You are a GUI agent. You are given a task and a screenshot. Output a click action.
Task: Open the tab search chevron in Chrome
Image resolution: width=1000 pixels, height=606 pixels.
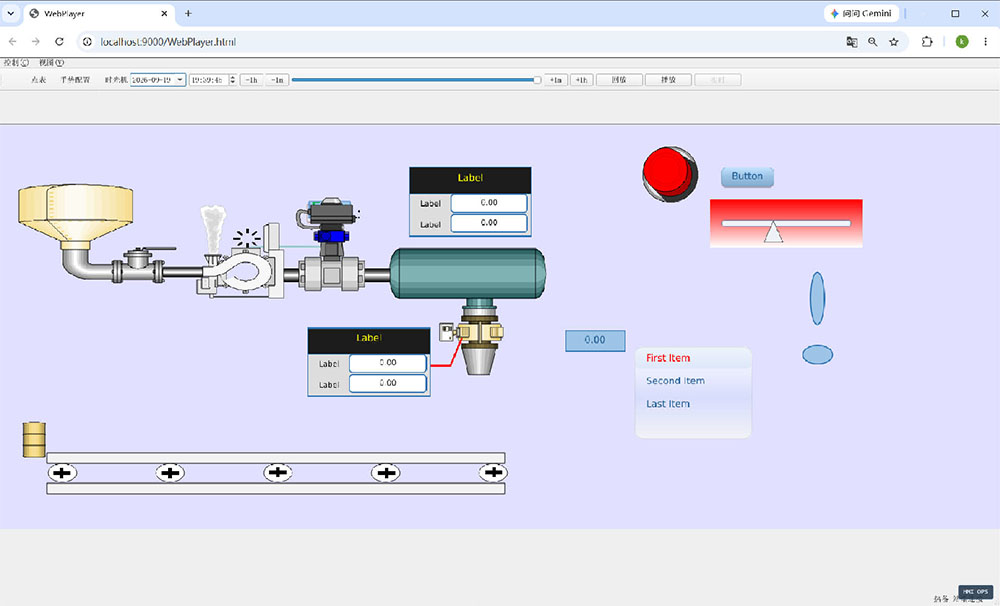[x=11, y=13]
